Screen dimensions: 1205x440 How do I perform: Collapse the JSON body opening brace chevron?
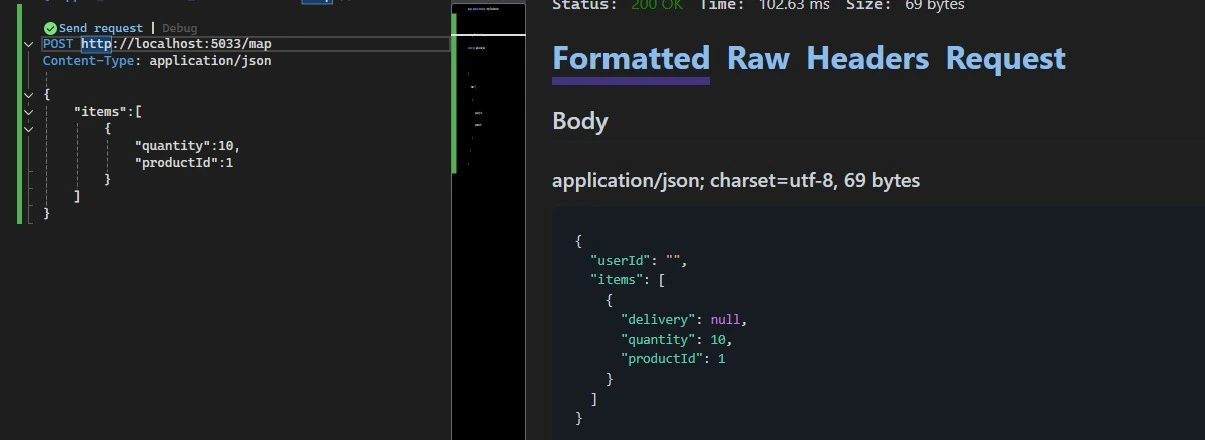(28, 95)
